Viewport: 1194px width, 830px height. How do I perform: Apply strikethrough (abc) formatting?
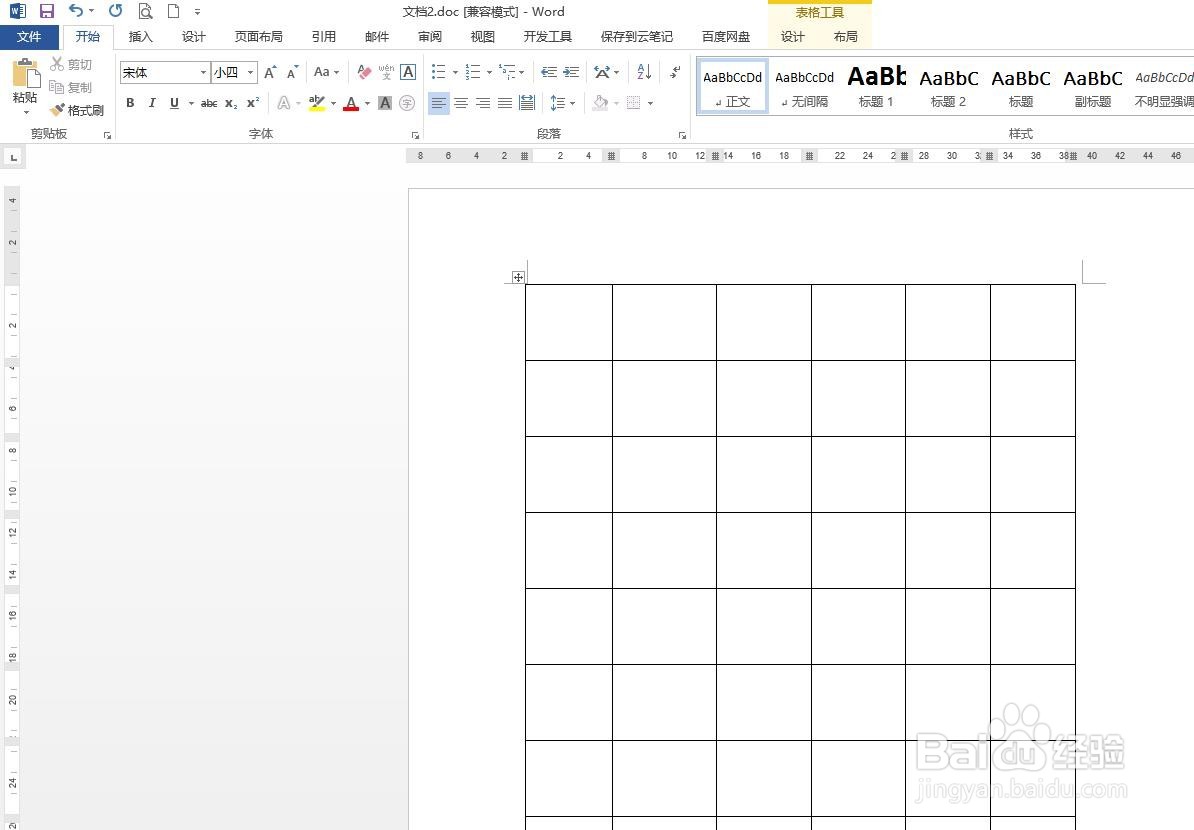(209, 103)
